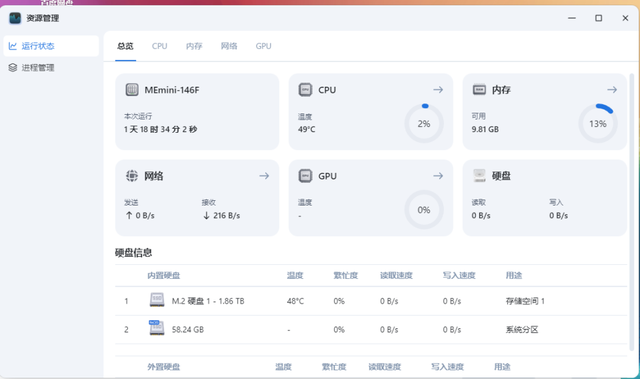Switch to the 内存 tab
The height and width of the screenshot is (379, 640).
point(194,46)
